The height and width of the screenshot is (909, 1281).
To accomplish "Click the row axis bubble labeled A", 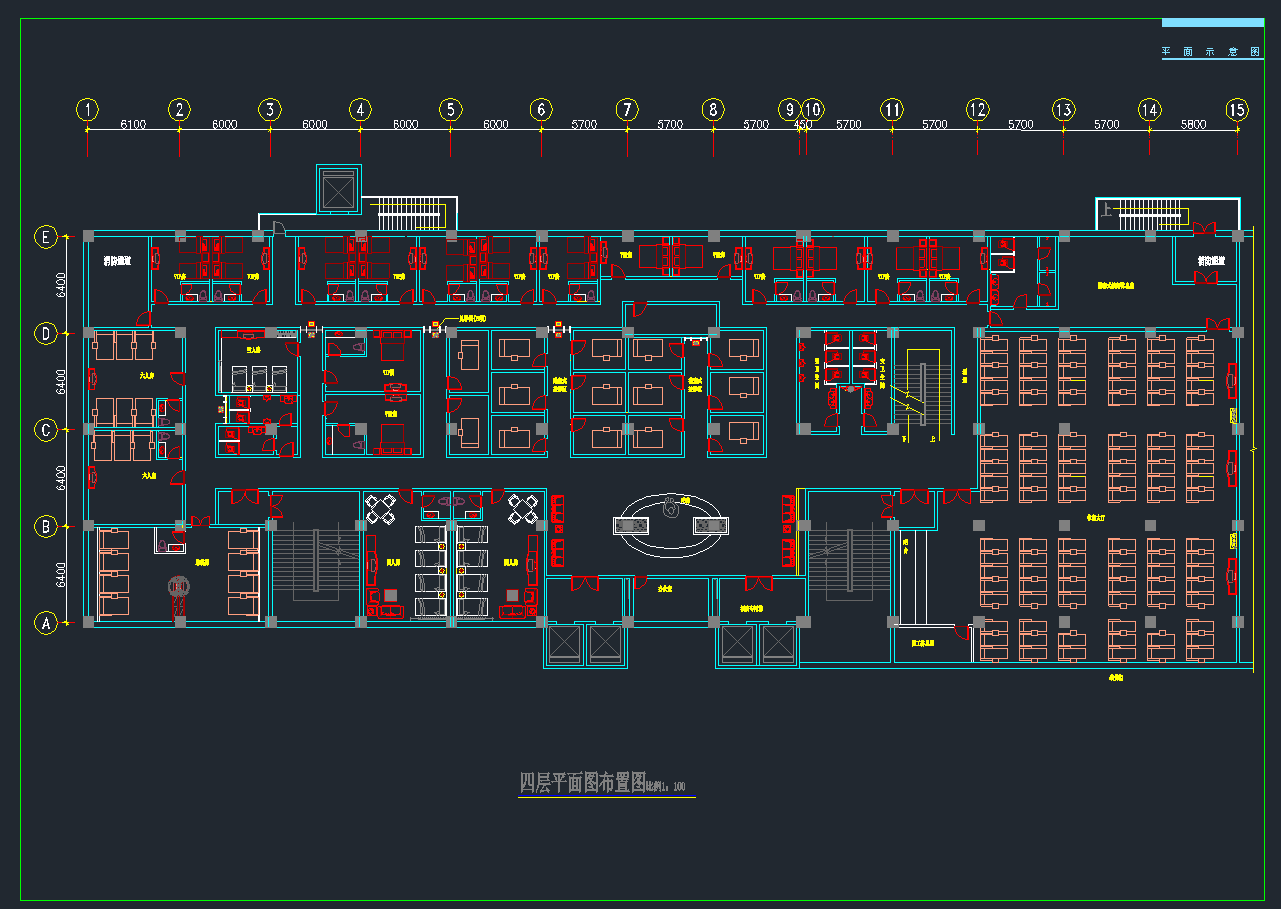I will 45,623.
